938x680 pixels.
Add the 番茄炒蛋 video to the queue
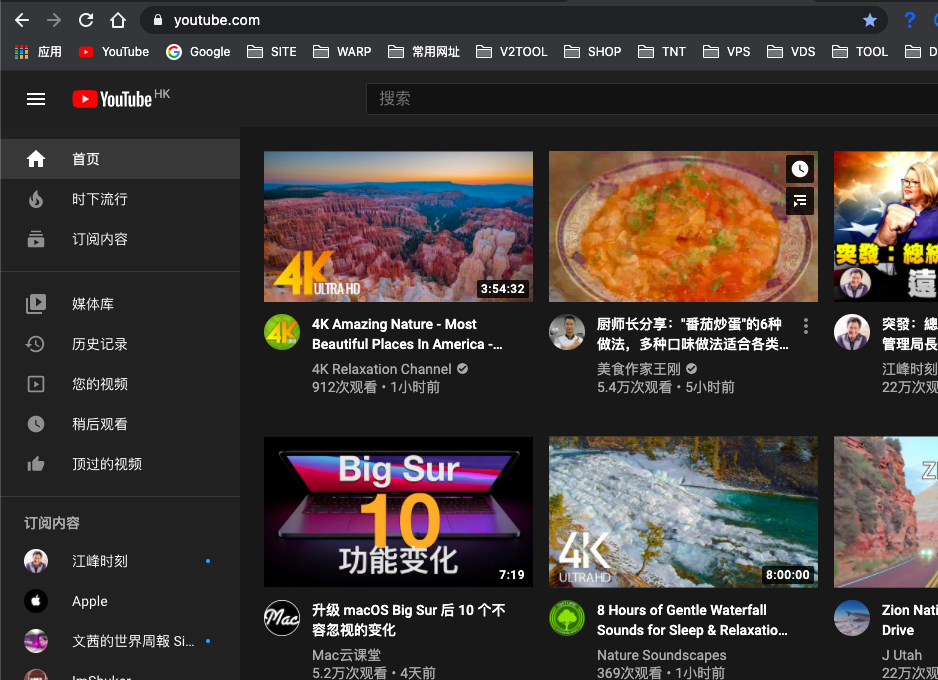[x=799, y=201]
